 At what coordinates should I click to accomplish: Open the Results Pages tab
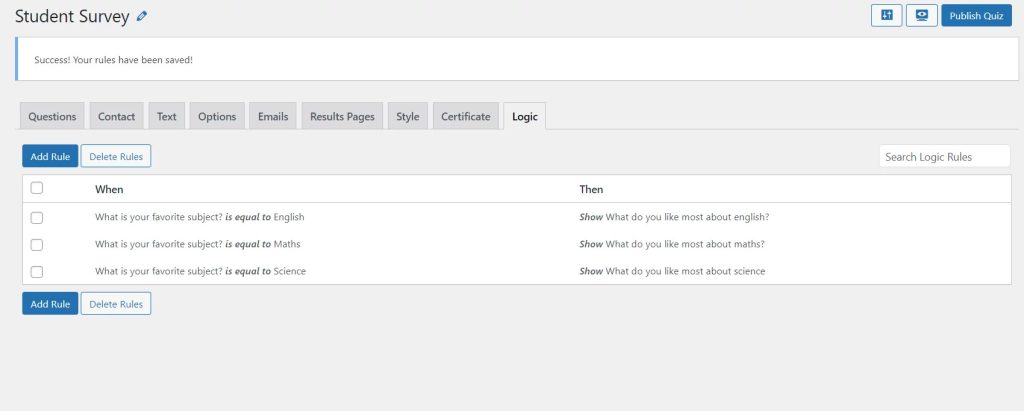(342, 116)
